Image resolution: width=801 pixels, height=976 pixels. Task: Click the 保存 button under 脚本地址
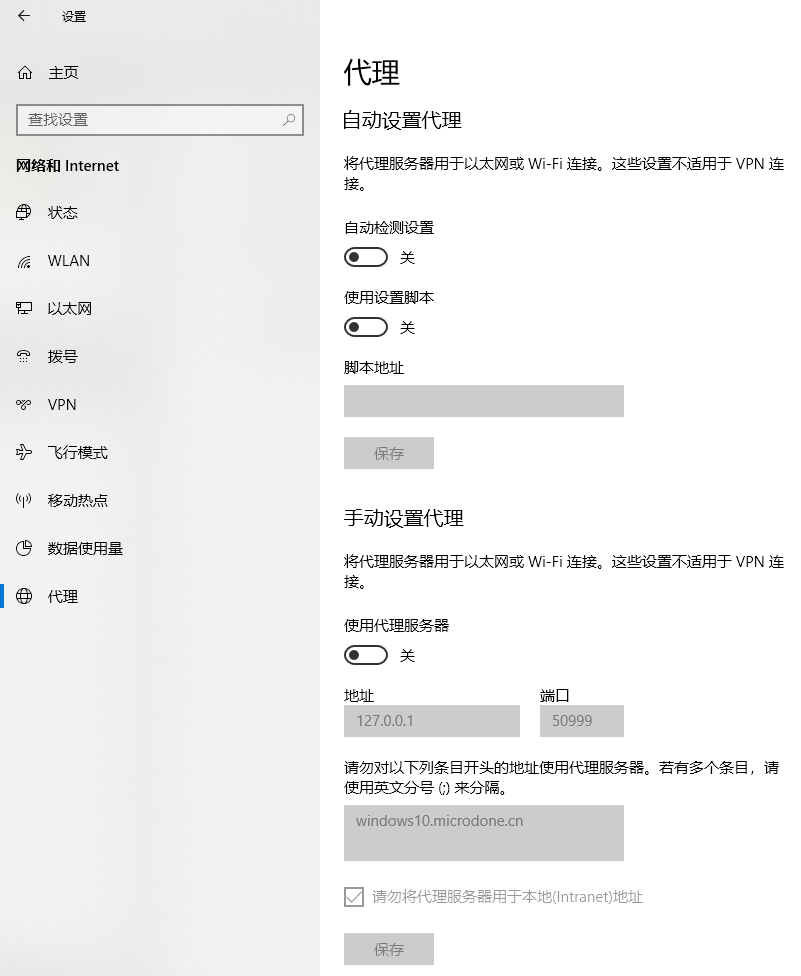[x=389, y=453]
